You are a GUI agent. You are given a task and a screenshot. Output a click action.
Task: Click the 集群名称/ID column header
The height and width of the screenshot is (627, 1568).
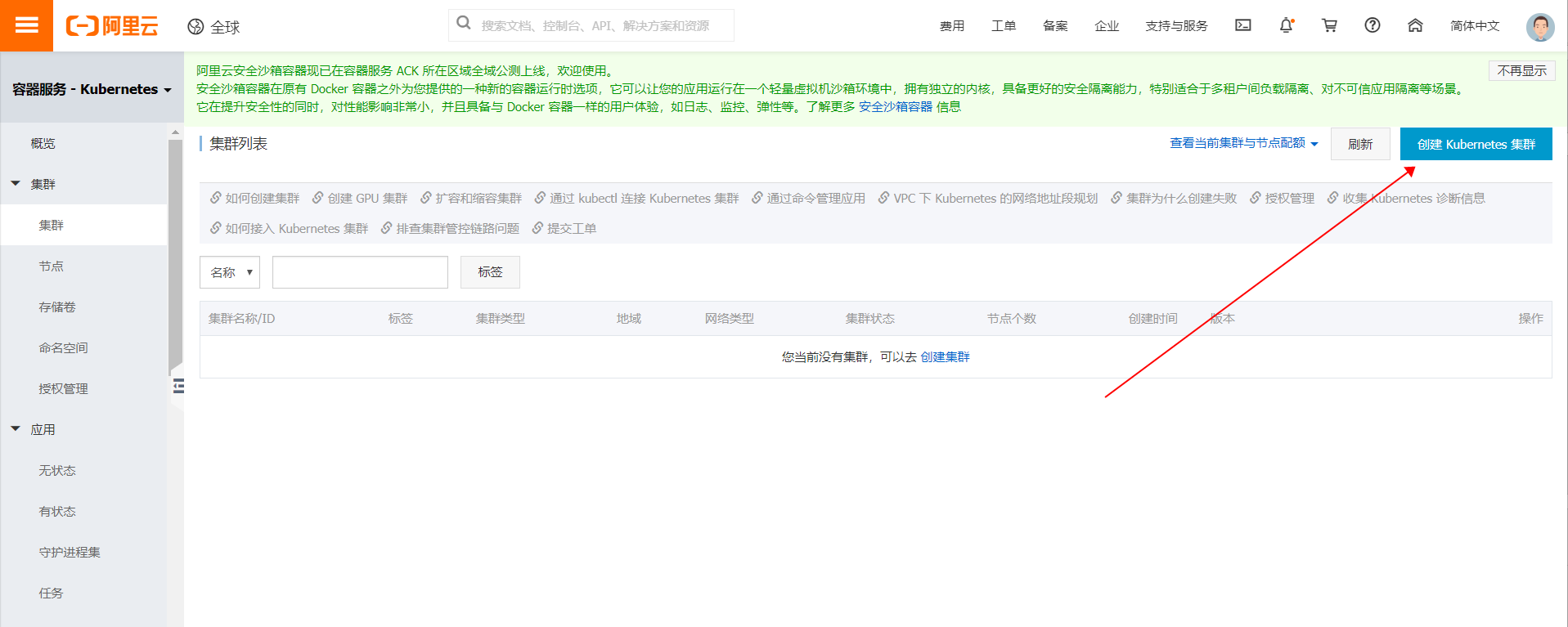coord(241,319)
